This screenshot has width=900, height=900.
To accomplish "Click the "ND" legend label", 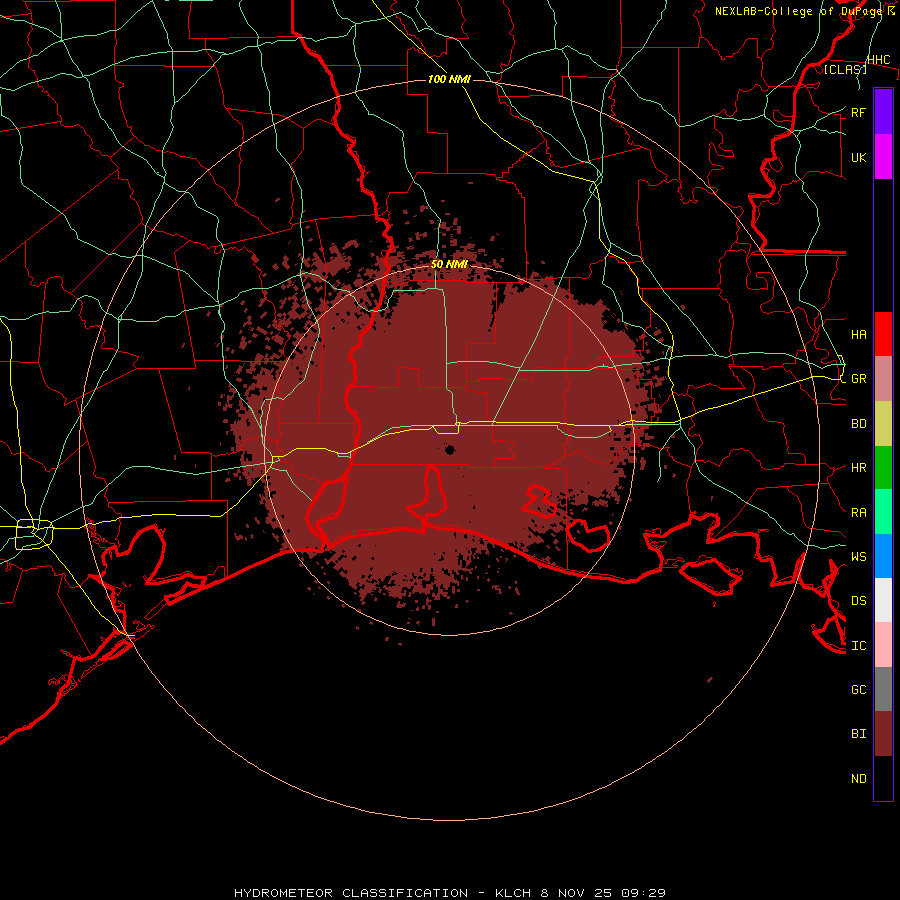I will coord(858,779).
